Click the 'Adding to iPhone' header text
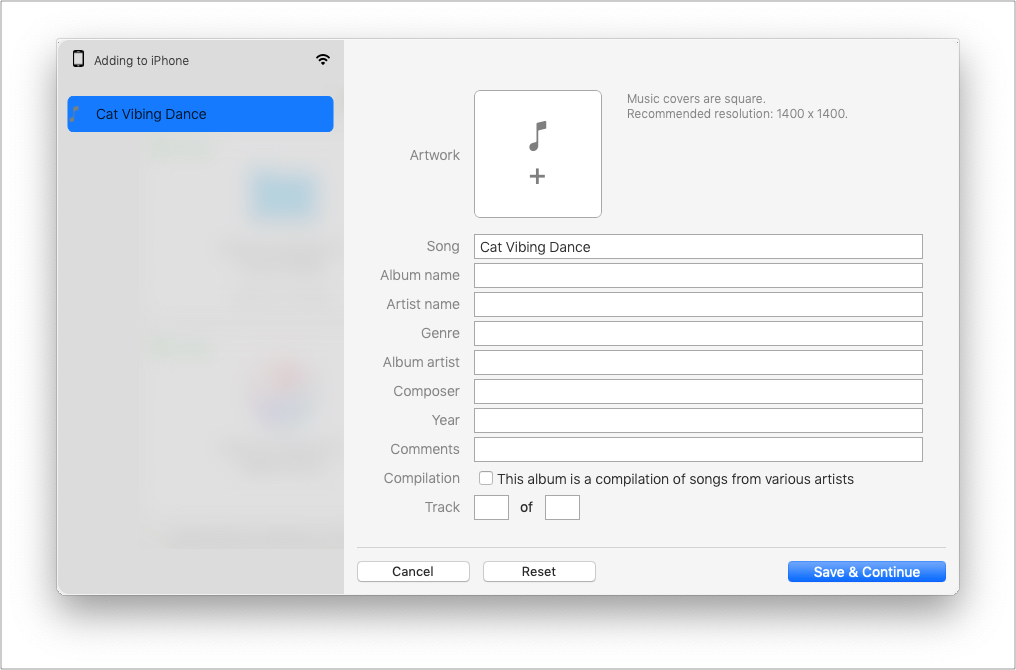This screenshot has width=1016, height=670. click(x=141, y=60)
